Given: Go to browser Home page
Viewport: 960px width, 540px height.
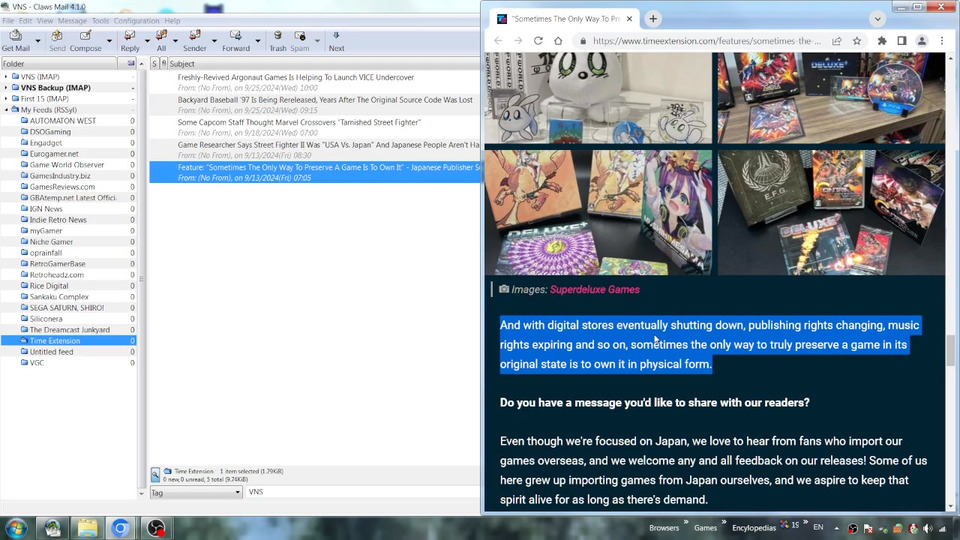Looking at the screenshot, I should 558,40.
